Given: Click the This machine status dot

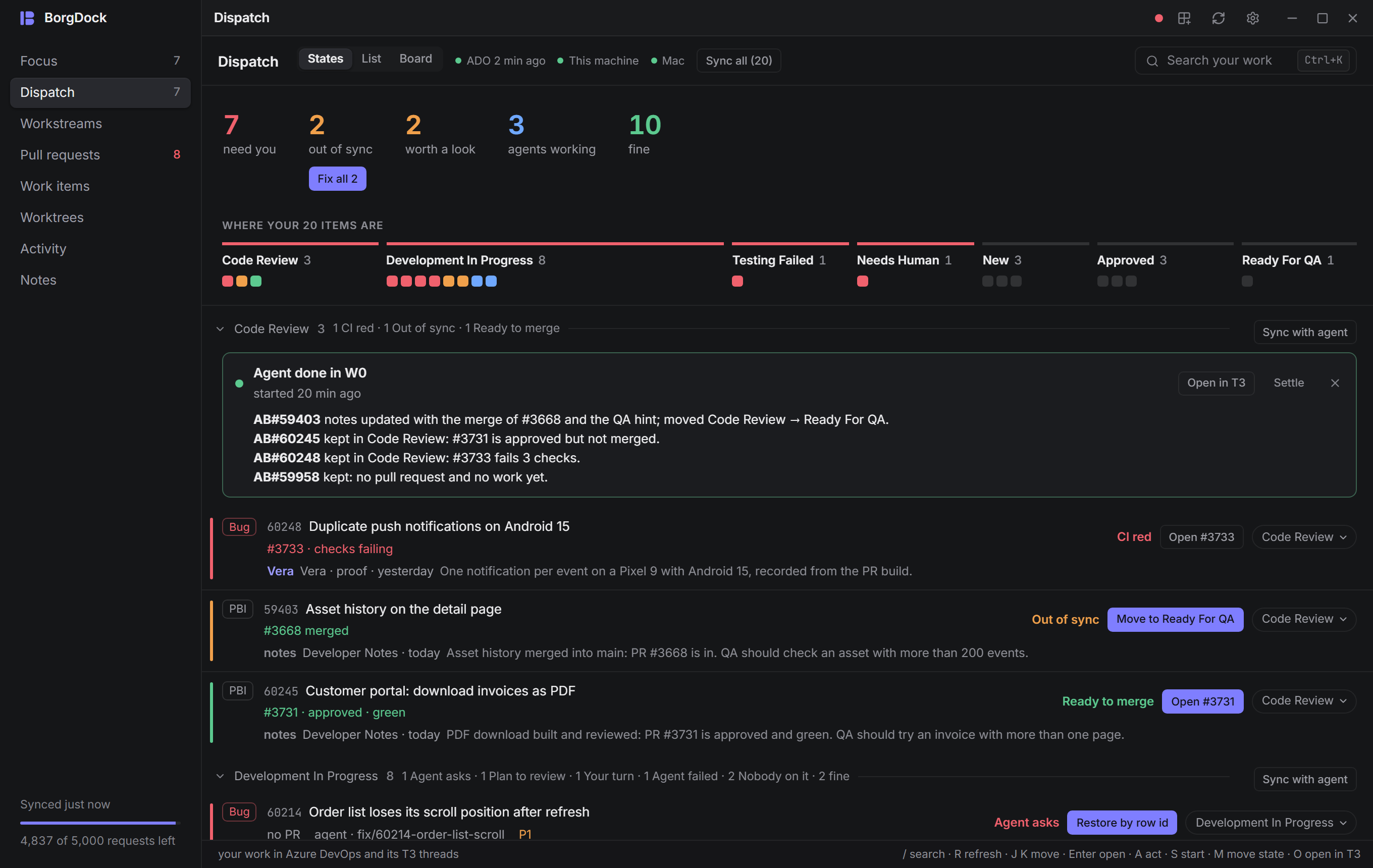Looking at the screenshot, I should pos(560,61).
